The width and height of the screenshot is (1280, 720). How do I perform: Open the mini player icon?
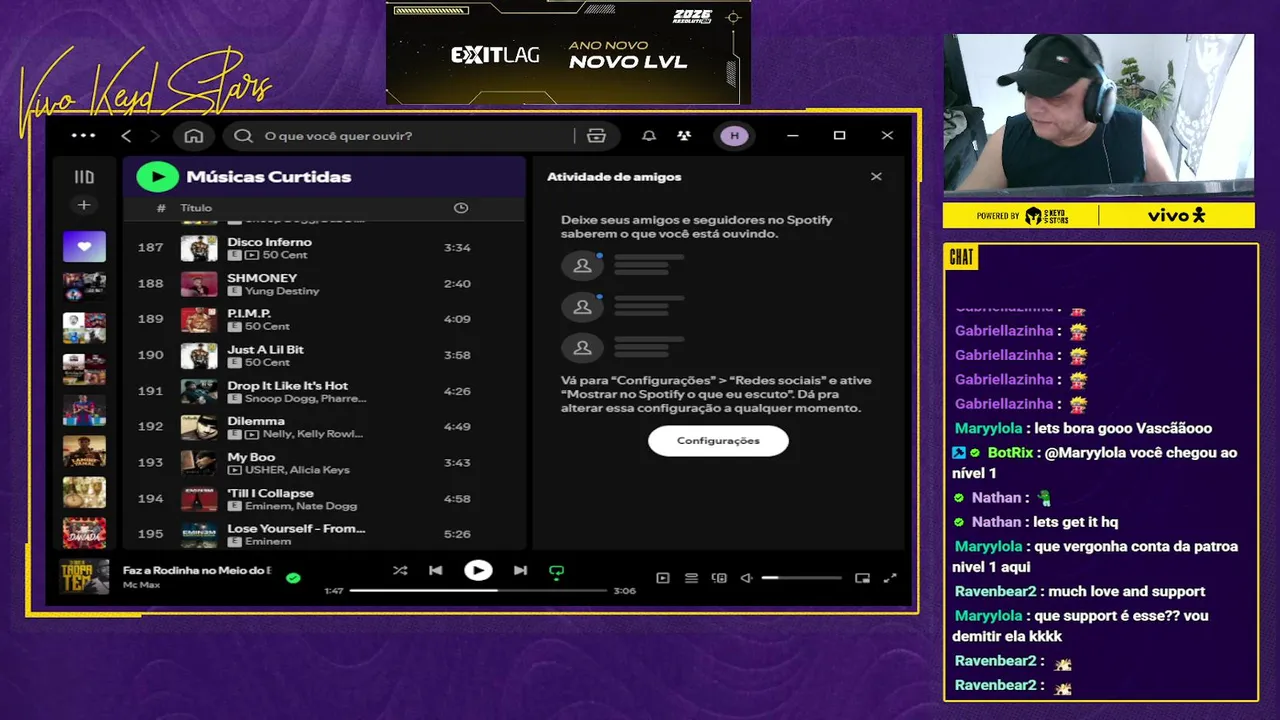point(863,578)
